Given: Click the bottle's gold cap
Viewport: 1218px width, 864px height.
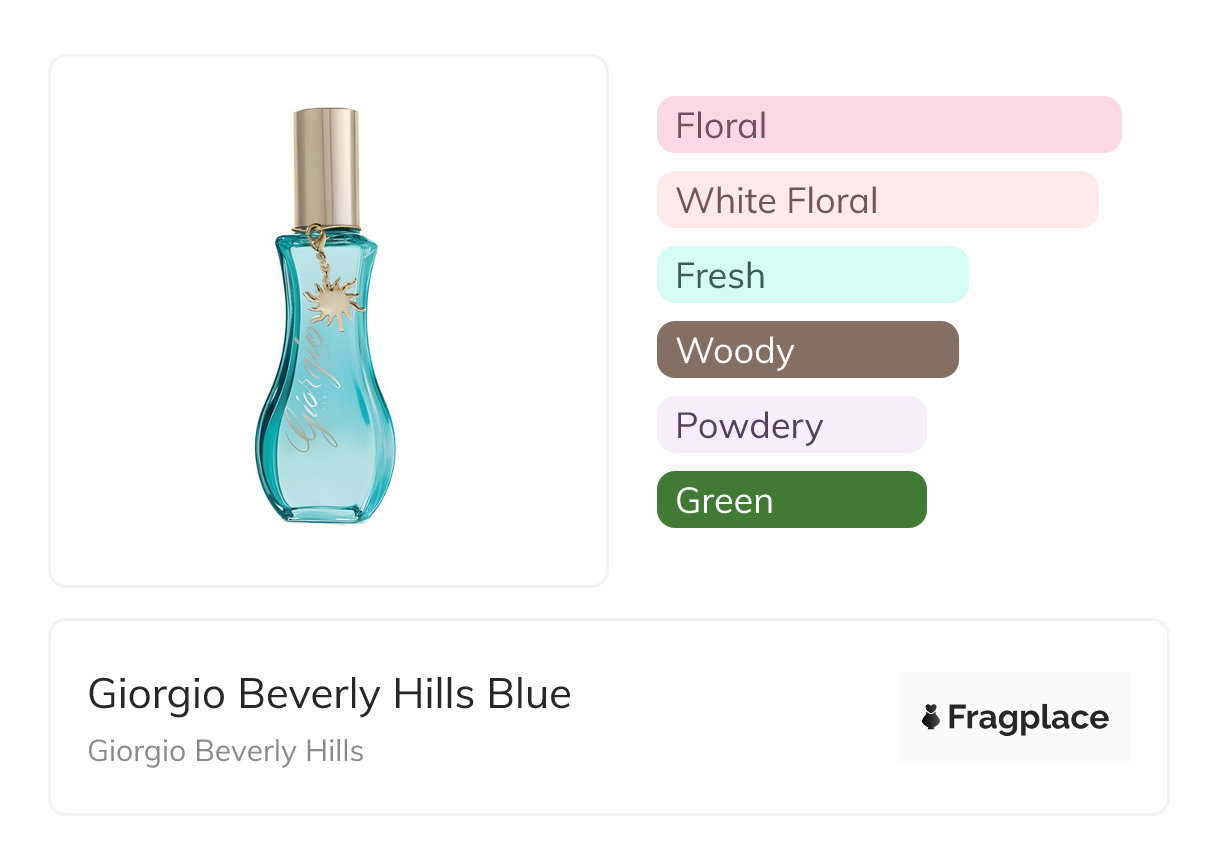Looking at the screenshot, I should [x=326, y=167].
